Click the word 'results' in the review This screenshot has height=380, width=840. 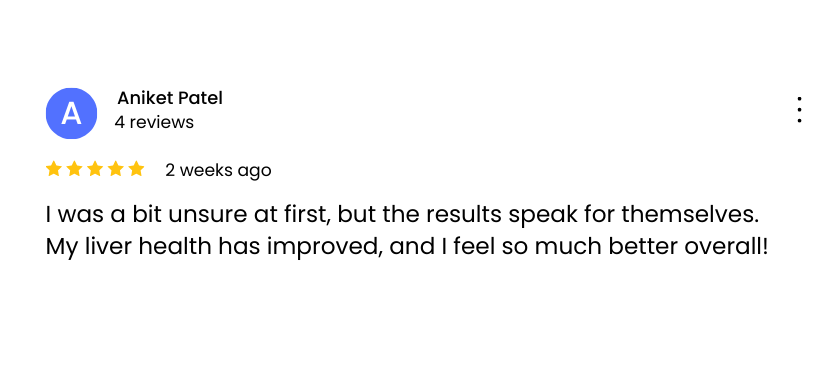click(x=465, y=215)
